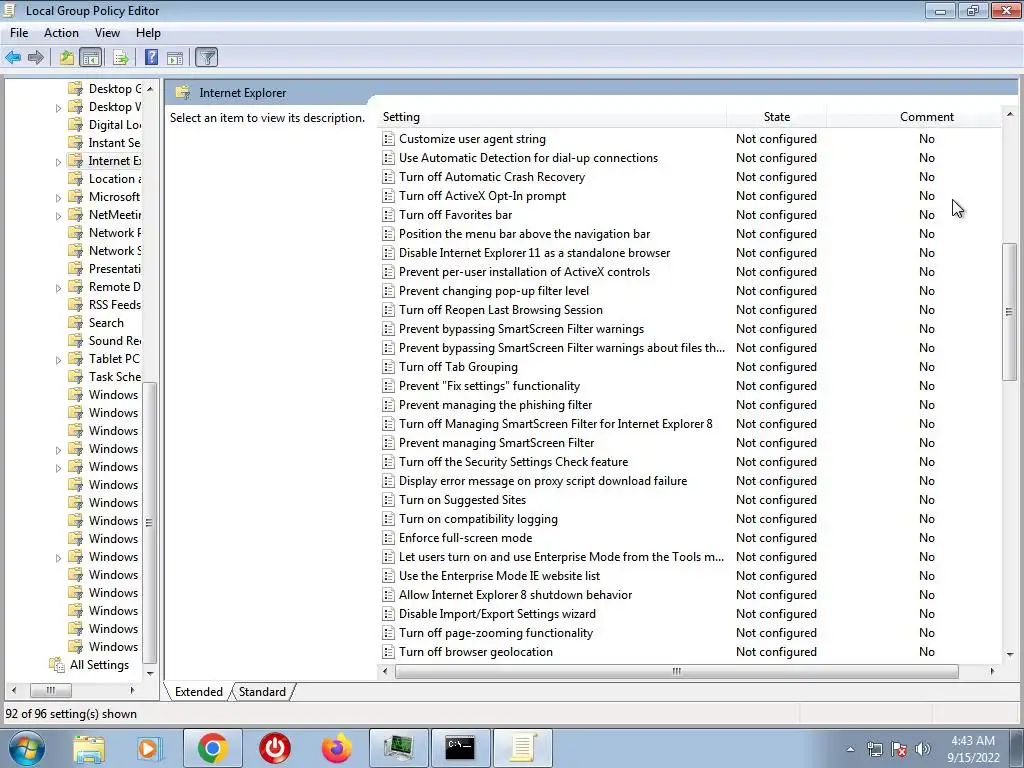The width and height of the screenshot is (1024, 768).
Task: Click the red power icon in taskbar
Action: coord(275,748)
